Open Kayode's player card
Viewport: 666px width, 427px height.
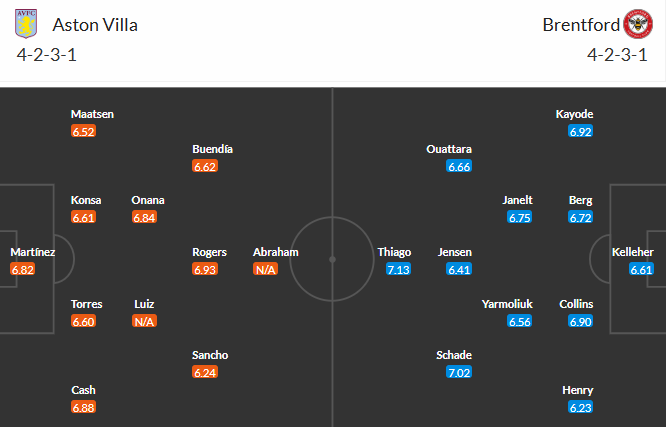pos(575,114)
